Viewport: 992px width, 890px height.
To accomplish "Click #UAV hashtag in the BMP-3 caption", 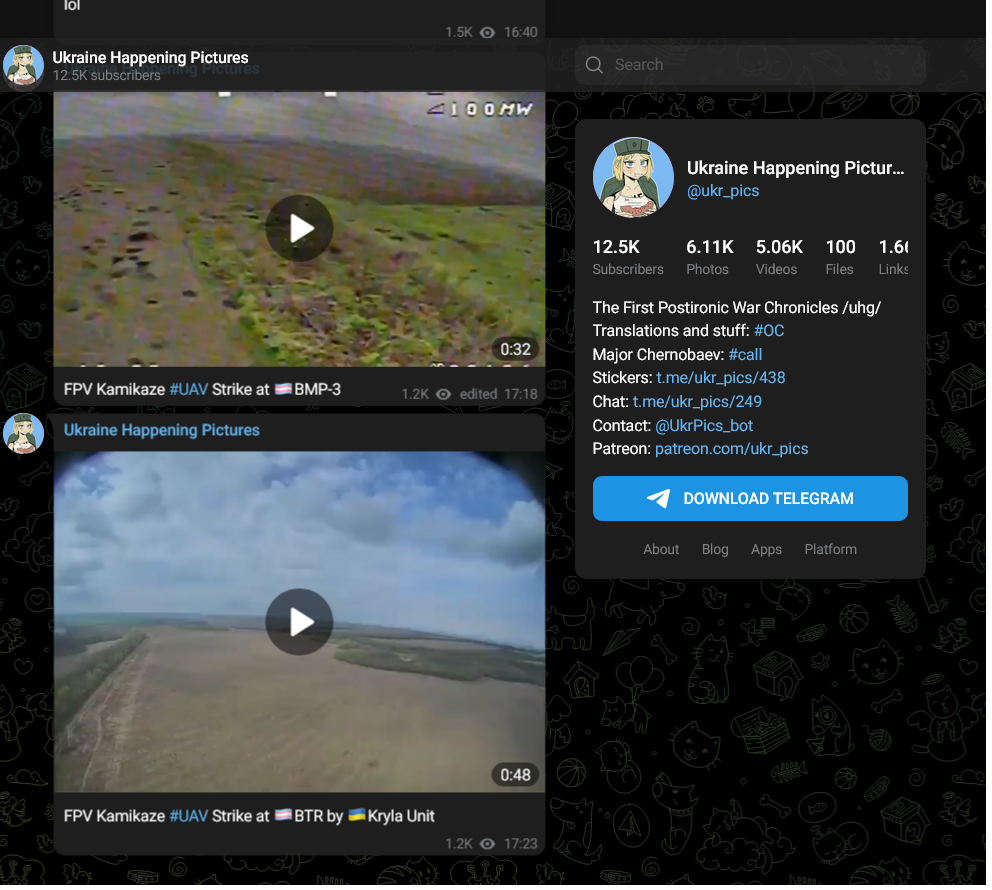I will click(x=189, y=389).
